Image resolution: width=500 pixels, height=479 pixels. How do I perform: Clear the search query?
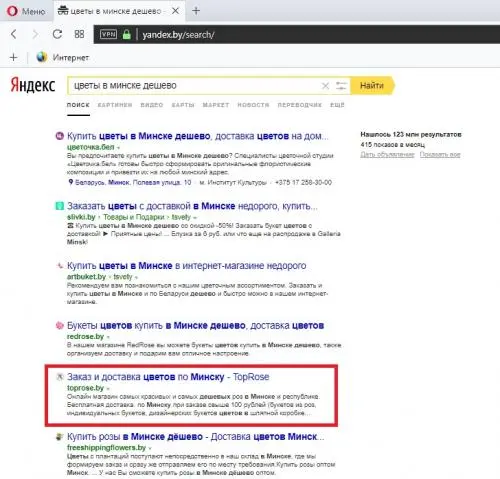(x=325, y=86)
